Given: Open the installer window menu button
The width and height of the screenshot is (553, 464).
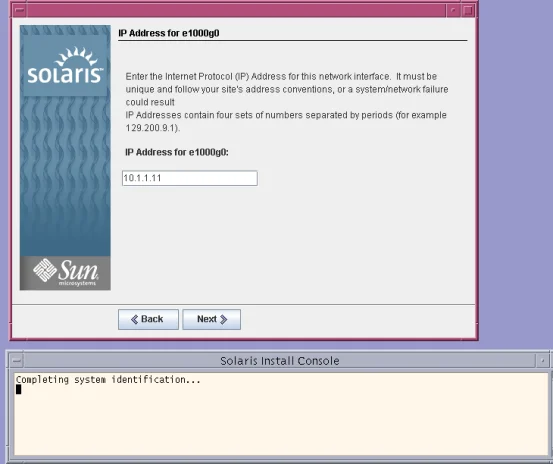Looking at the screenshot, I should point(20,10).
